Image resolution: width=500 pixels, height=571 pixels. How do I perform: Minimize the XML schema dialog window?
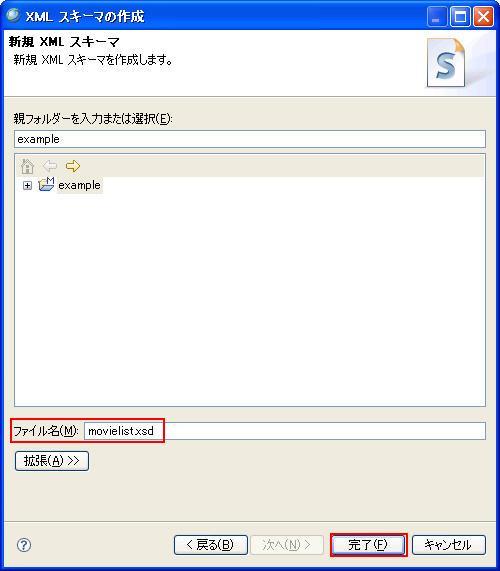coord(437,17)
